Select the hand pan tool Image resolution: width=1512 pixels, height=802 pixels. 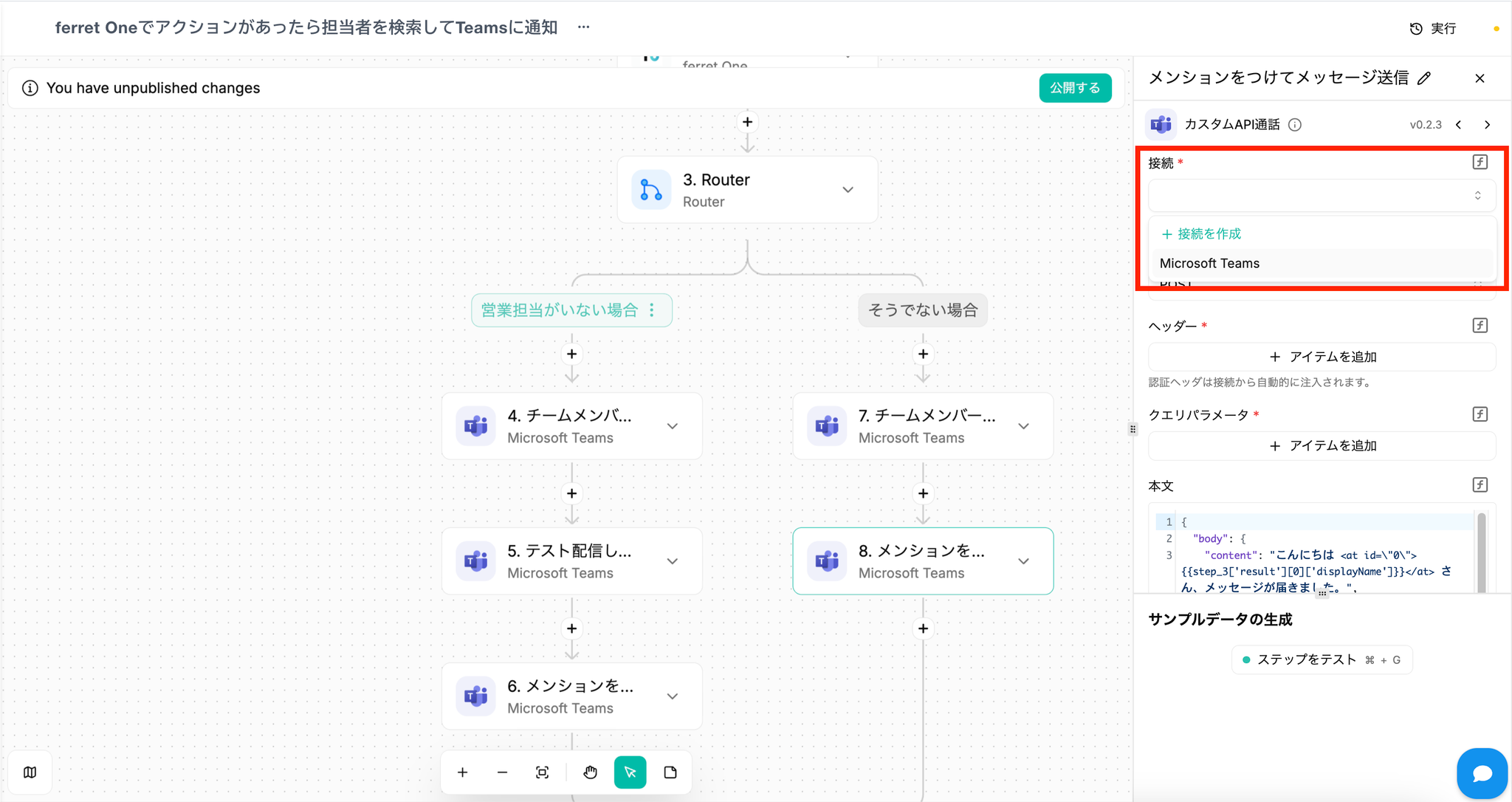pyautogui.click(x=590, y=772)
